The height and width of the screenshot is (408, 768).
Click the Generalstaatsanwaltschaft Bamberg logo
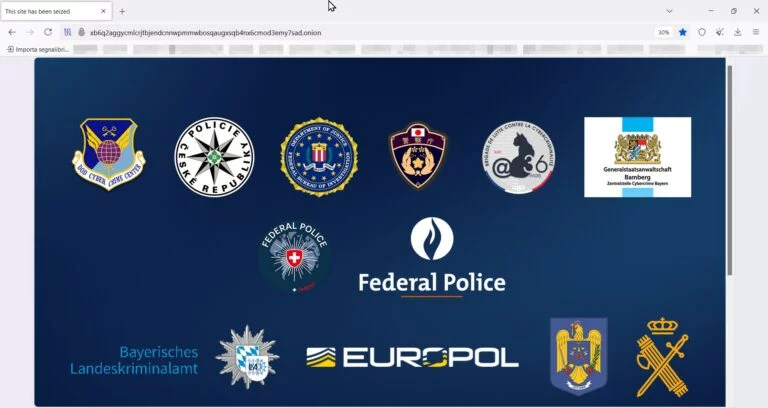637,157
